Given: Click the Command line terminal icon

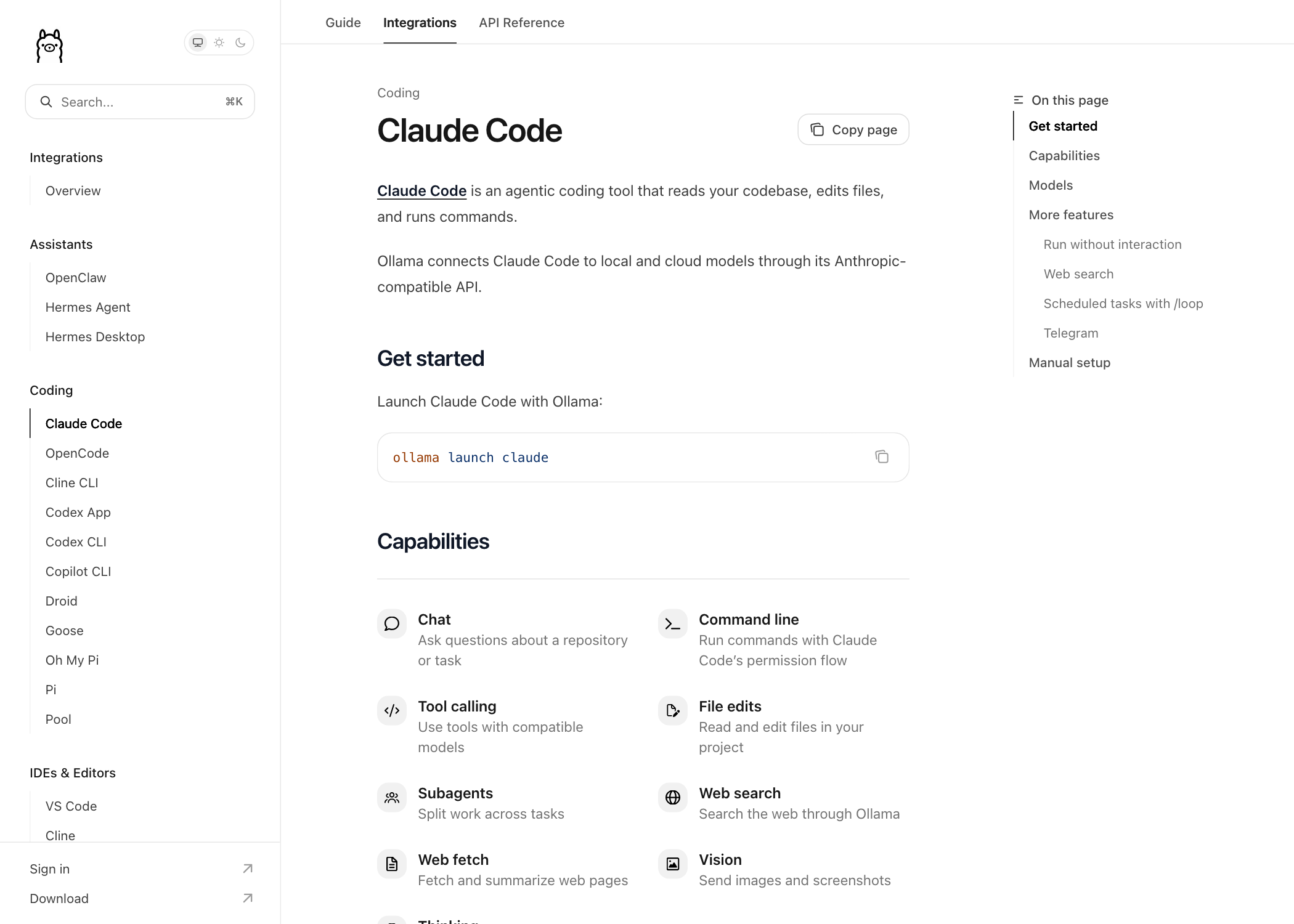Looking at the screenshot, I should 673,624.
